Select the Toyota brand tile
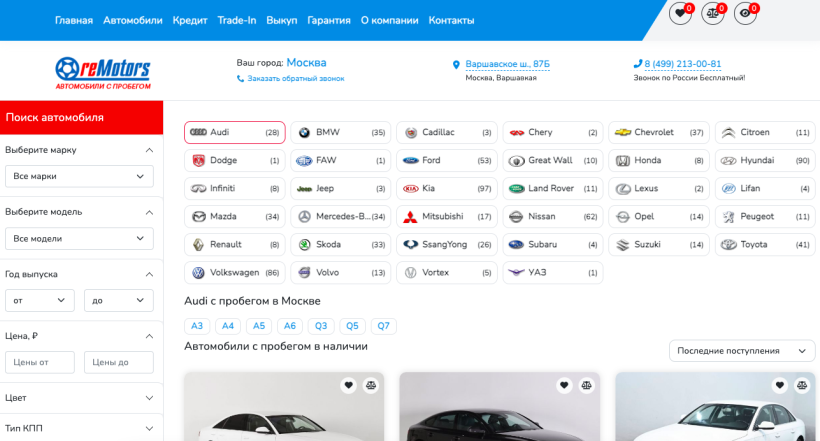This screenshot has height=441, width=820. [x=765, y=244]
